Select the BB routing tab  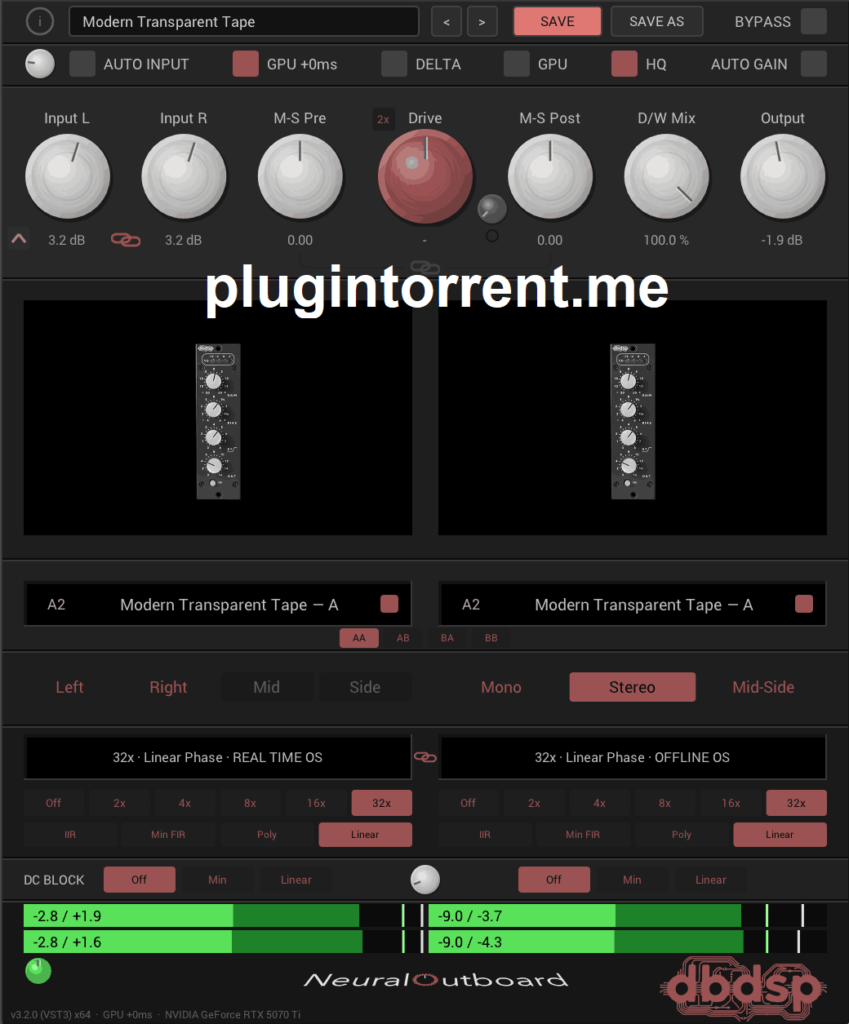491,638
